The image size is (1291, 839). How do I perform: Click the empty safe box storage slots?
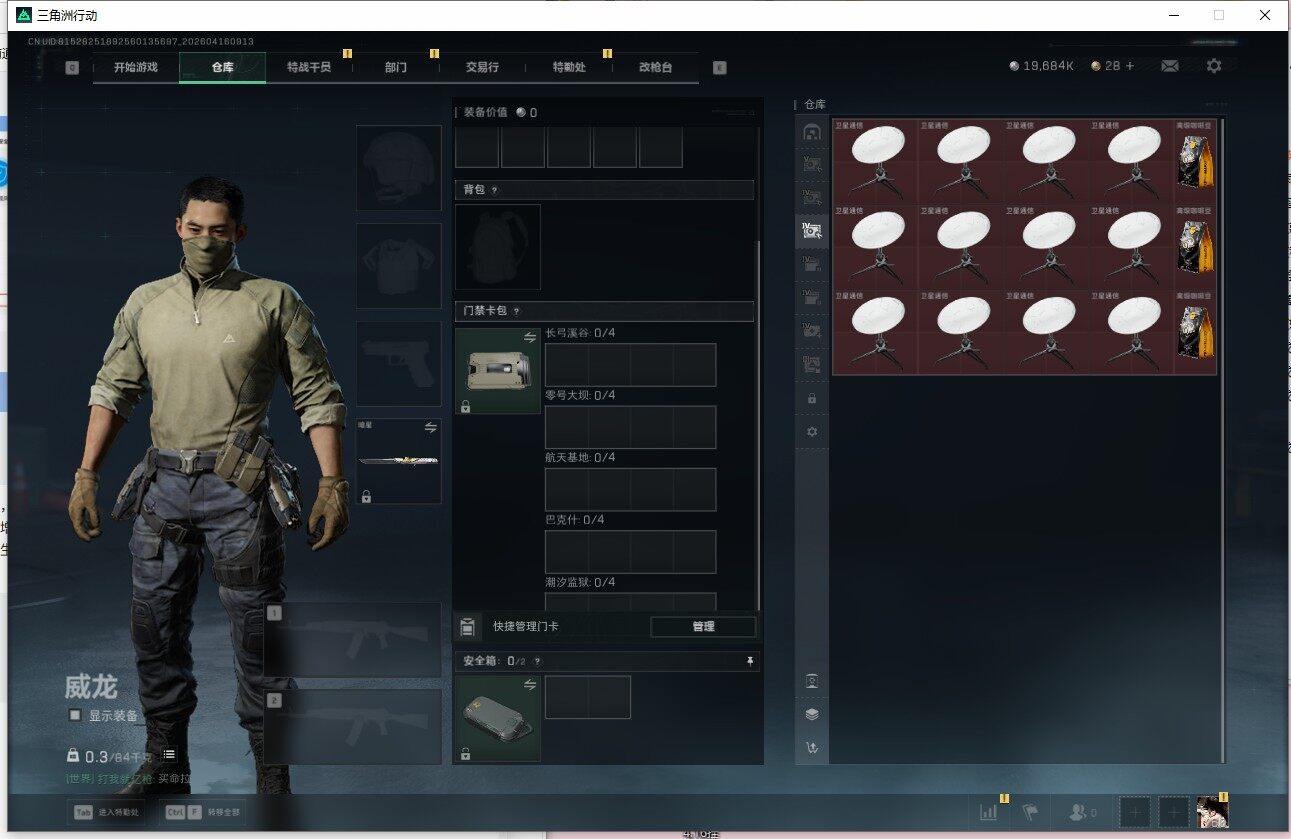588,697
